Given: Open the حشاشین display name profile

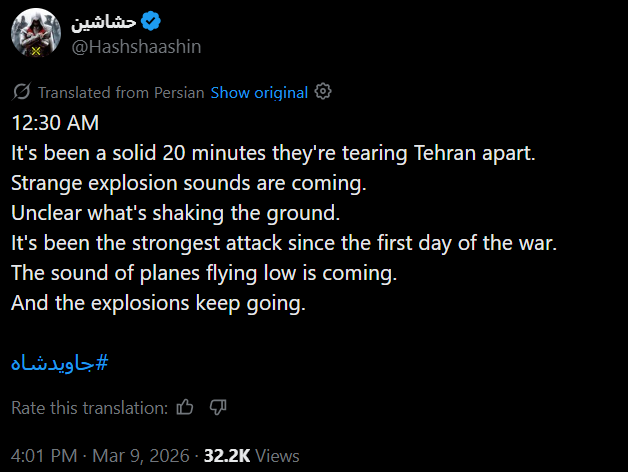Looking at the screenshot, I should tap(104, 22).
